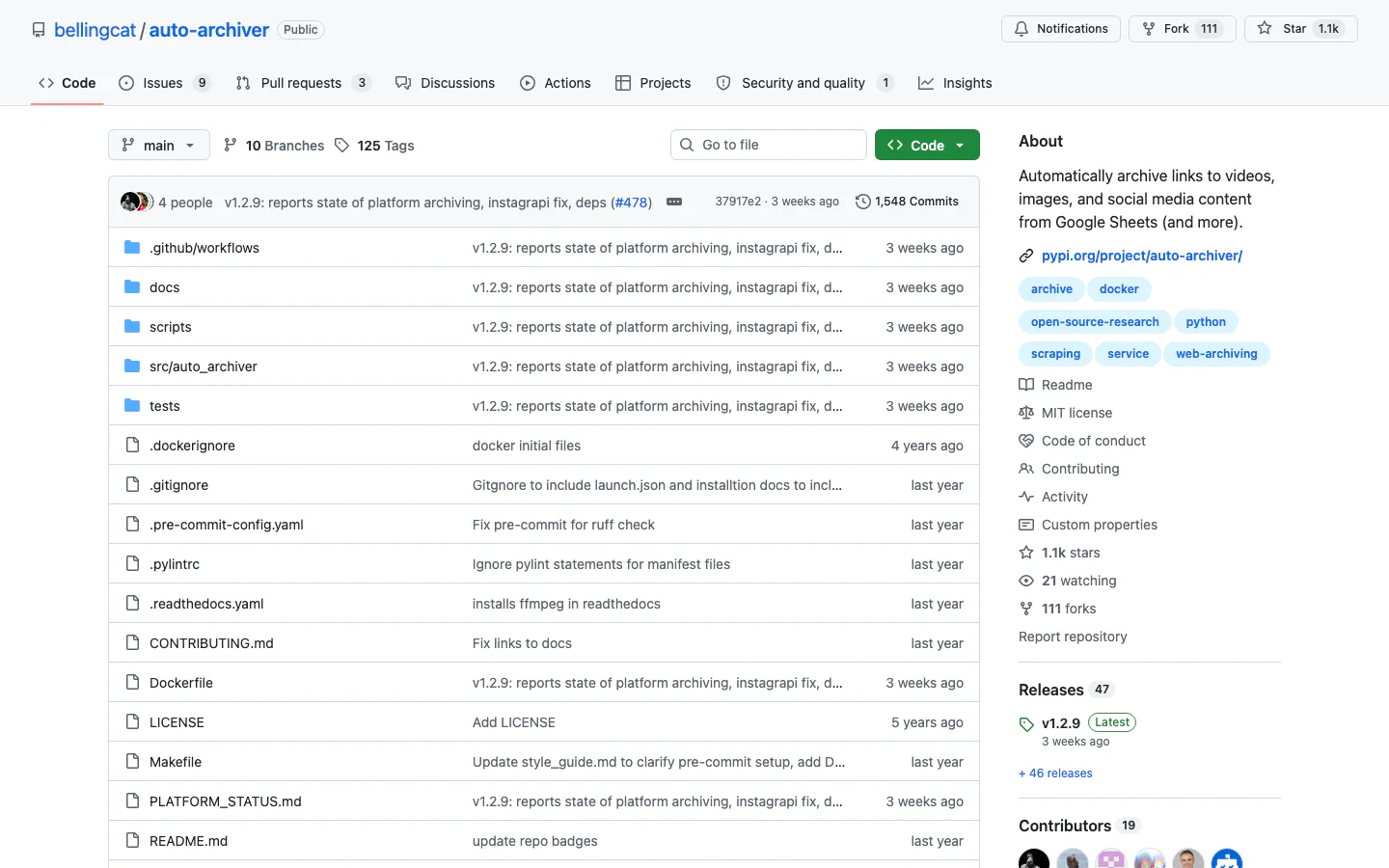The image size is (1389, 868).
Task: Open commit 'Fix links to docs'
Action: click(x=522, y=643)
